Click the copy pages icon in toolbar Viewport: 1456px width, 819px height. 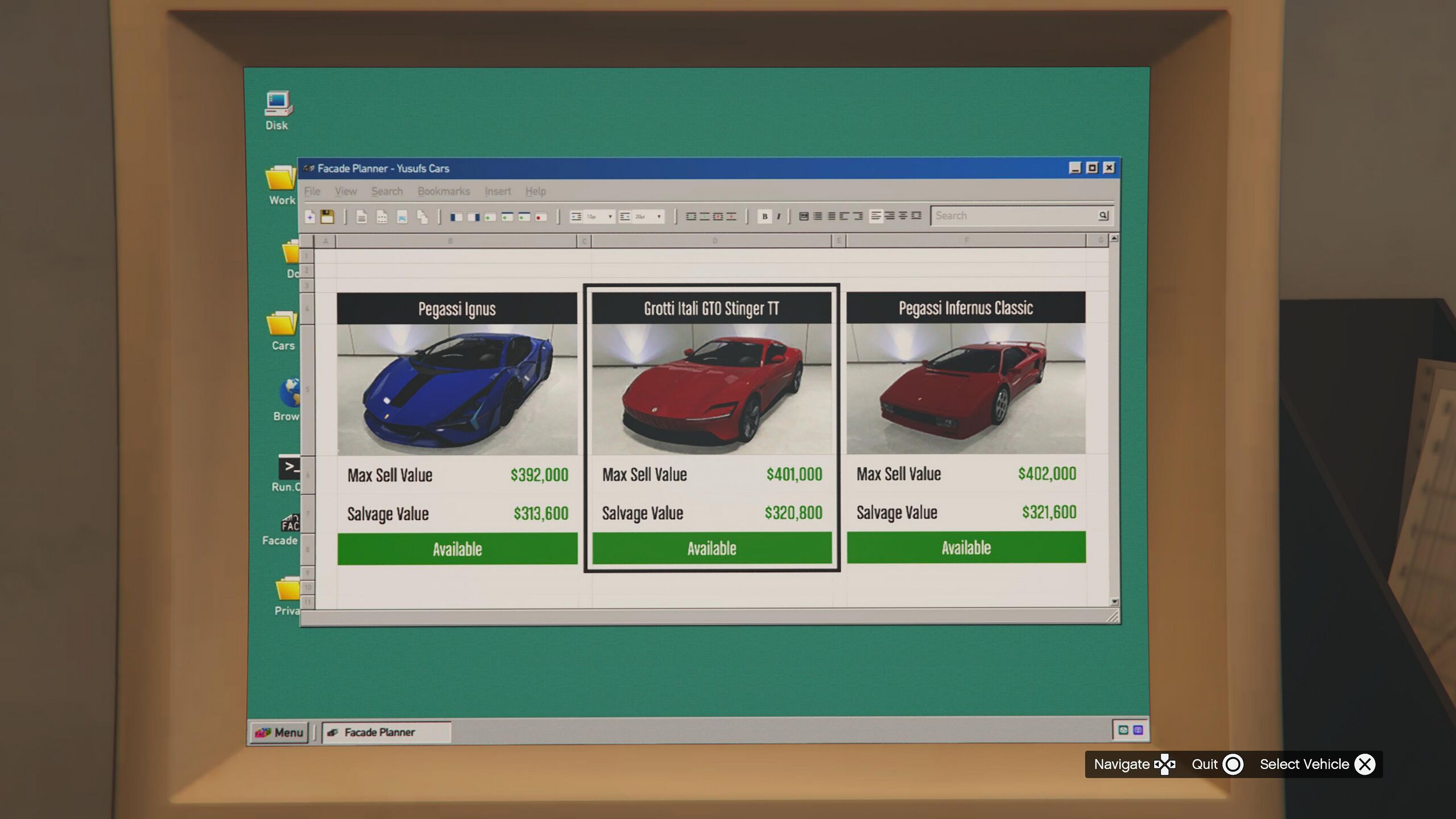[x=422, y=217]
